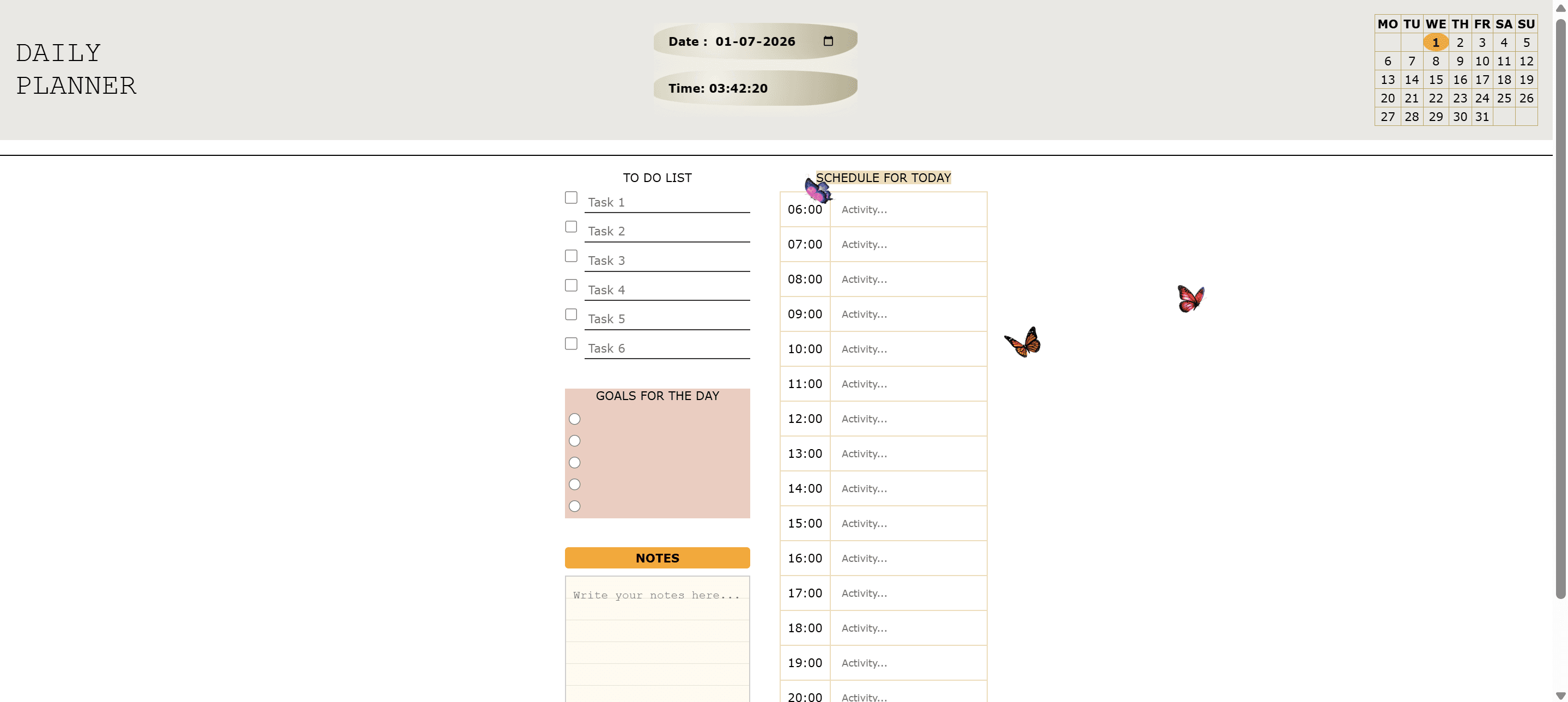1568x702 pixels.
Task: Select the fourth goal radio button
Action: [575, 484]
